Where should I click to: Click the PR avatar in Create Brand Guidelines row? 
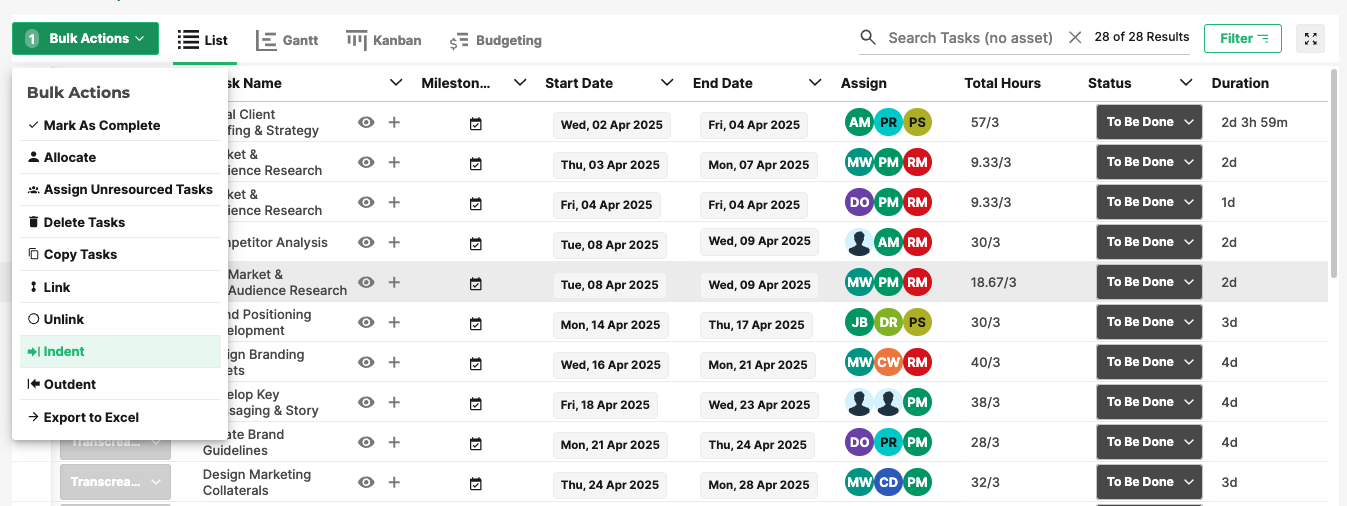point(888,443)
